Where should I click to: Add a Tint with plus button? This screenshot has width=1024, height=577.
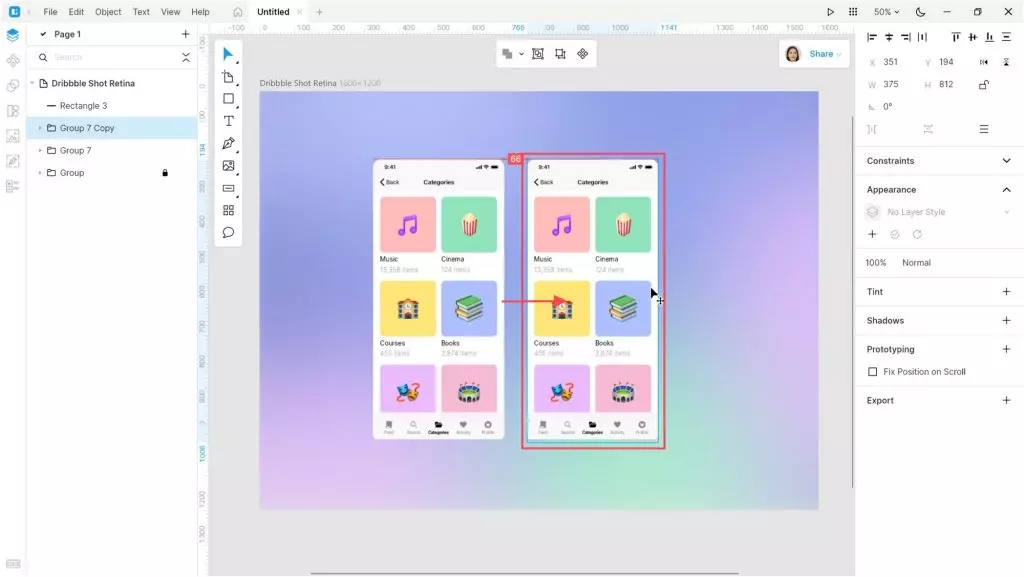pos(1006,292)
